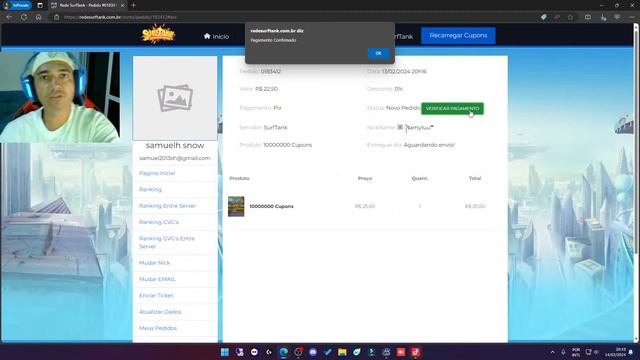The width and height of the screenshot is (640, 360).
Task: Select Enviar Ticket in the sidebar
Action: [156, 296]
